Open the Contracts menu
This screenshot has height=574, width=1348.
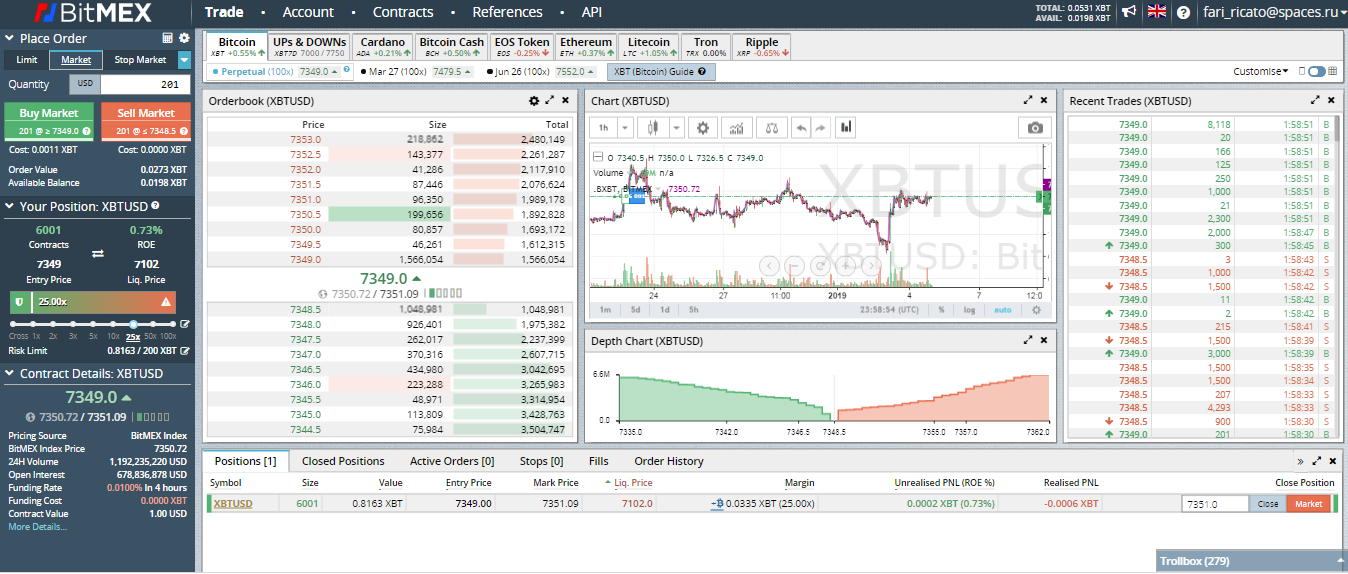click(x=403, y=12)
